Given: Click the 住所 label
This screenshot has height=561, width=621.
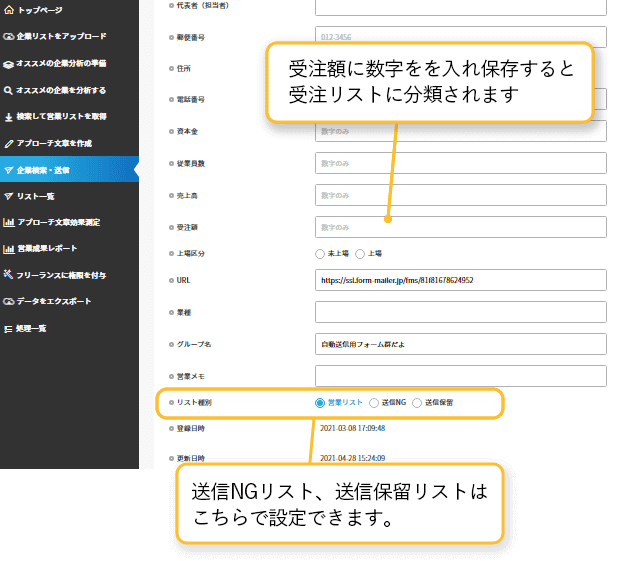Looking at the screenshot, I should [x=183, y=69].
